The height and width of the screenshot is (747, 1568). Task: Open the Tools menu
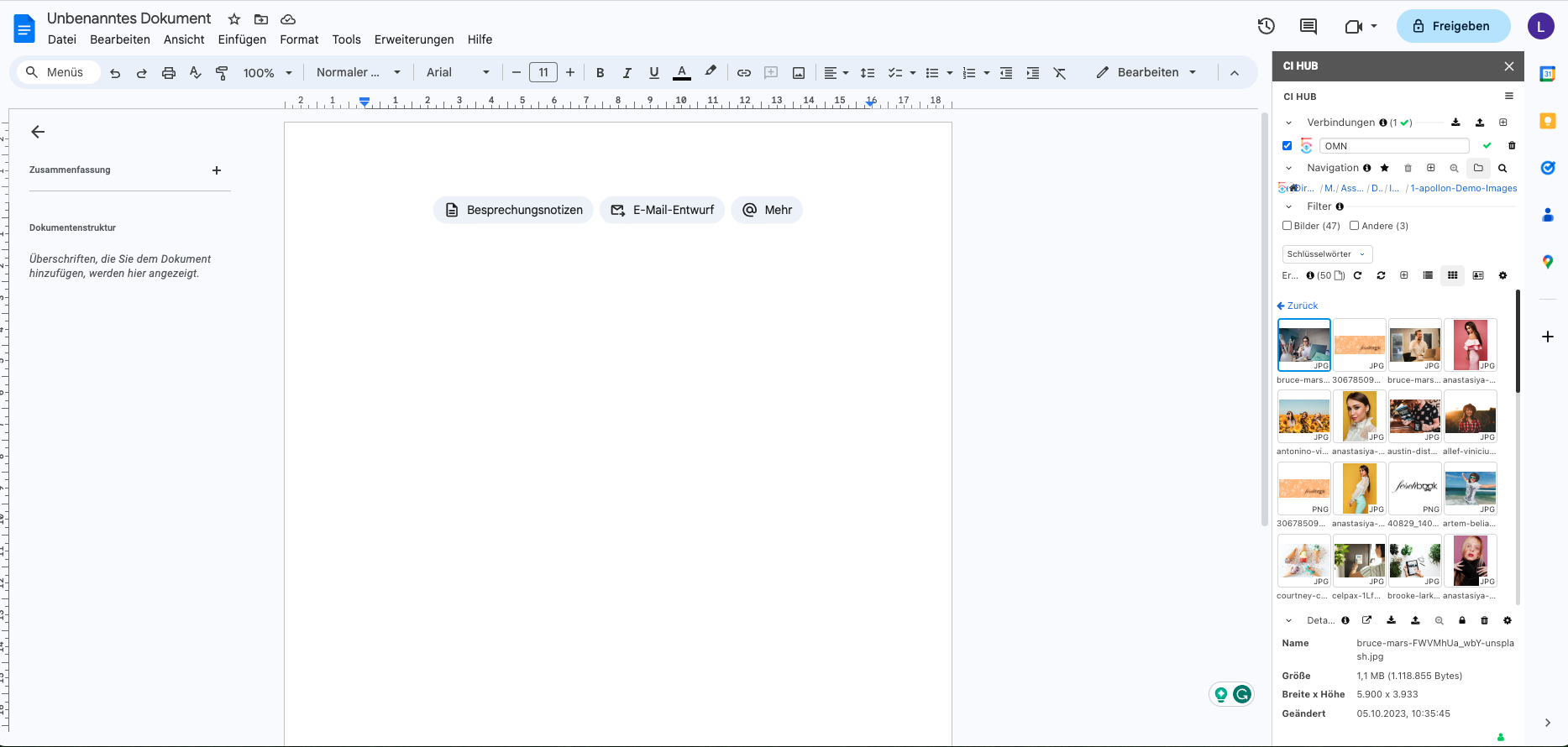(346, 39)
